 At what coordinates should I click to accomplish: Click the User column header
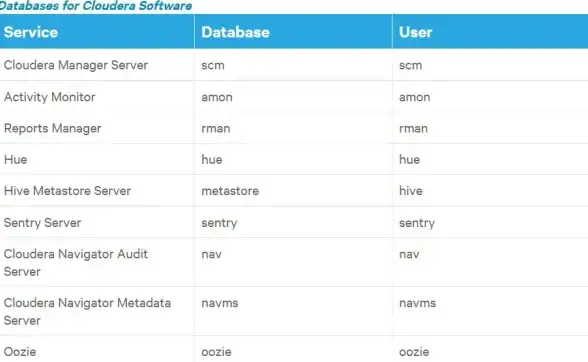(416, 32)
